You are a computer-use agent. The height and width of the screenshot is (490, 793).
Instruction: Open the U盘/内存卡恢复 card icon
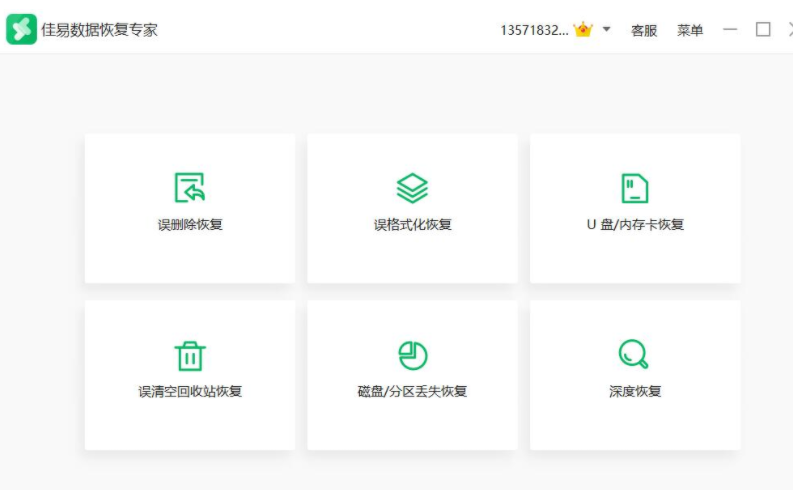pyautogui.click(x=635, y=188)
